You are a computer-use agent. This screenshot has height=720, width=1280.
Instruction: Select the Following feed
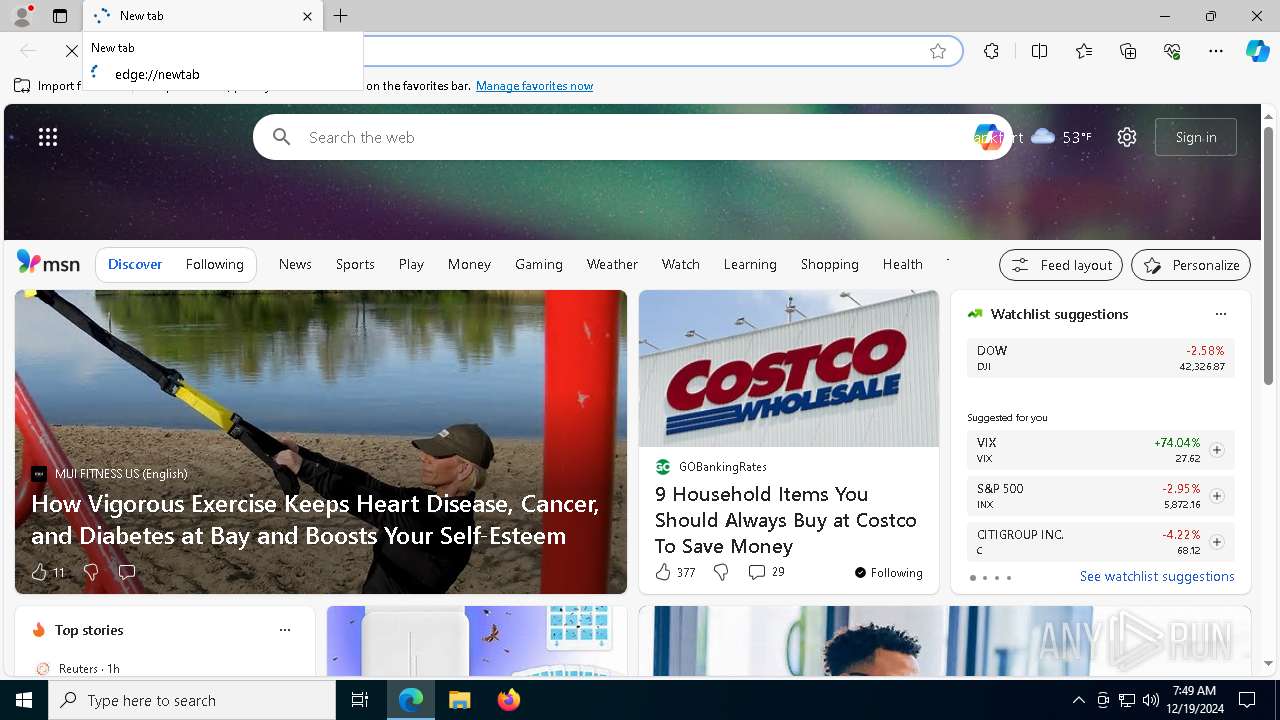(x=214, y=264)
